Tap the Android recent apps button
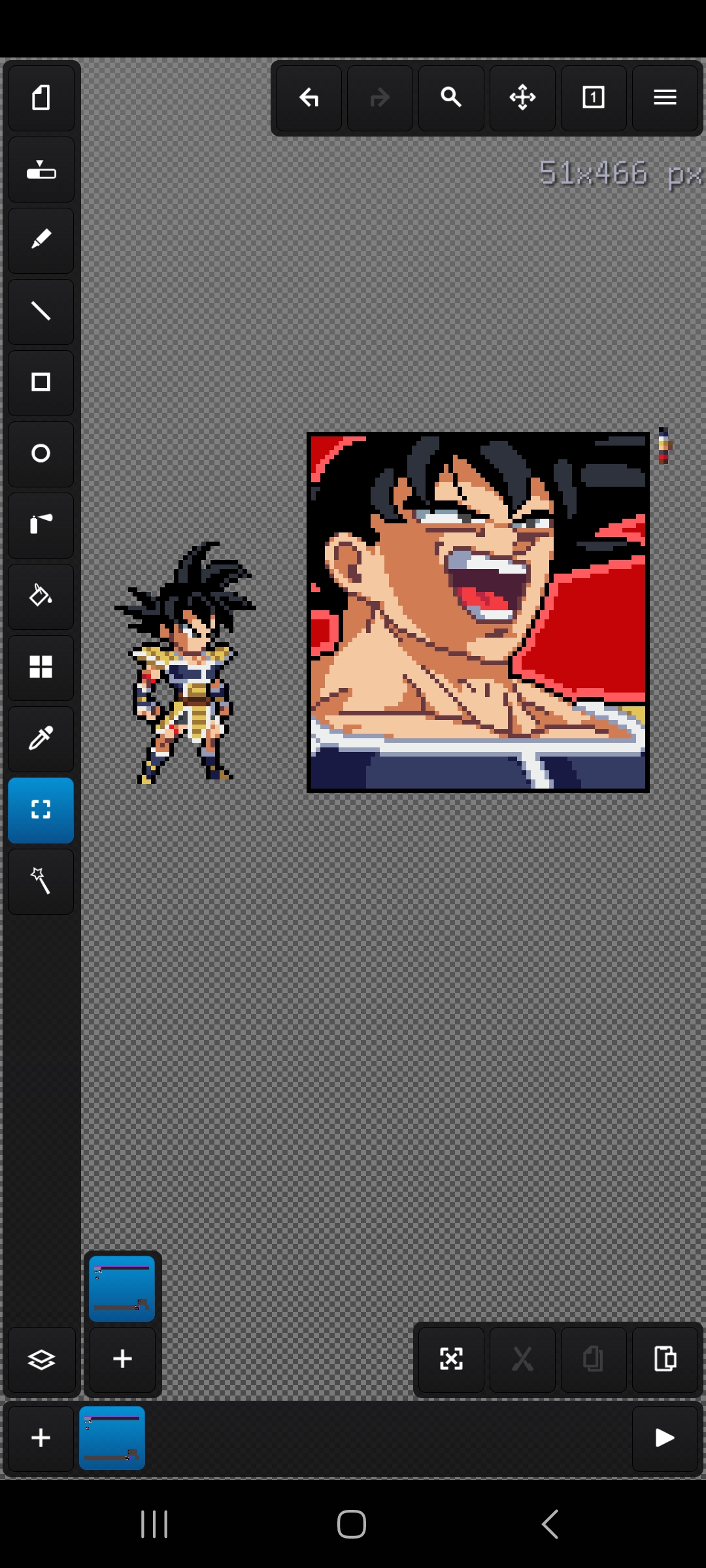This screenshot has height=1568, width=706. 154,1524
